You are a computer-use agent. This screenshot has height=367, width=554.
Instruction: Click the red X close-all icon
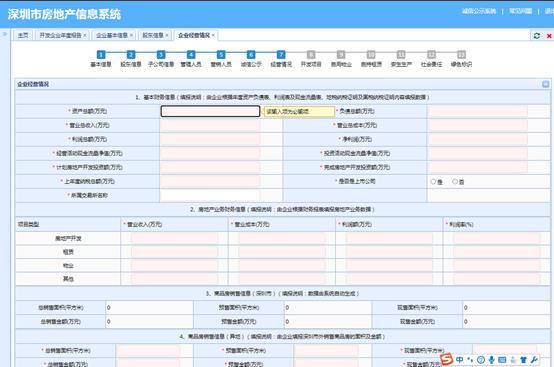549,36
